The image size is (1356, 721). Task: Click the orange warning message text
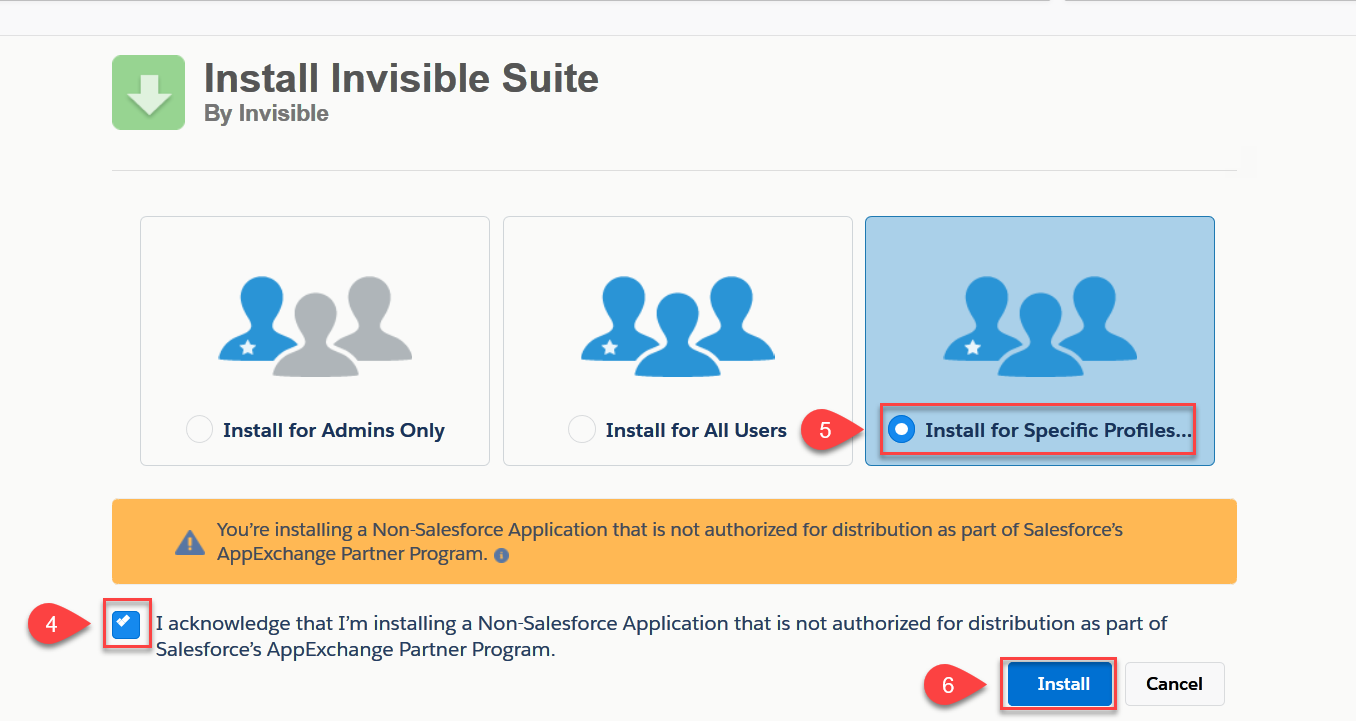[669, 541]
